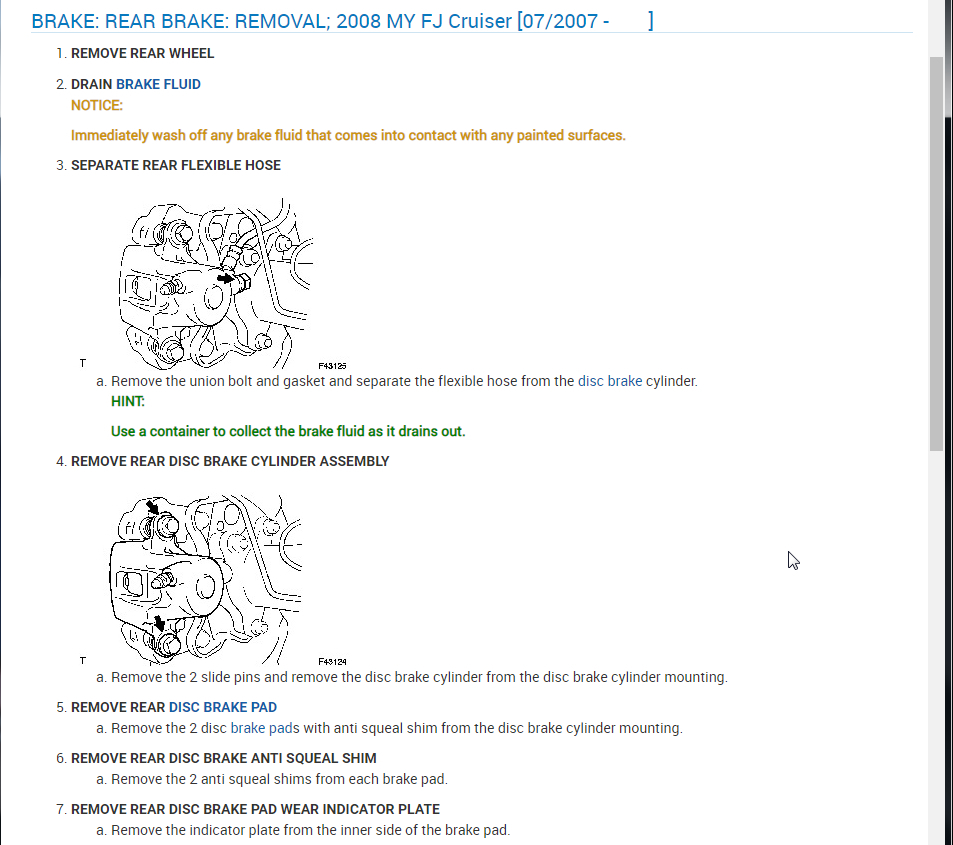
Task: Click the 'REMOVE REAR DISC BRAKE ANTI SQUEAL SHIM' heading
Action: [224, 758]
